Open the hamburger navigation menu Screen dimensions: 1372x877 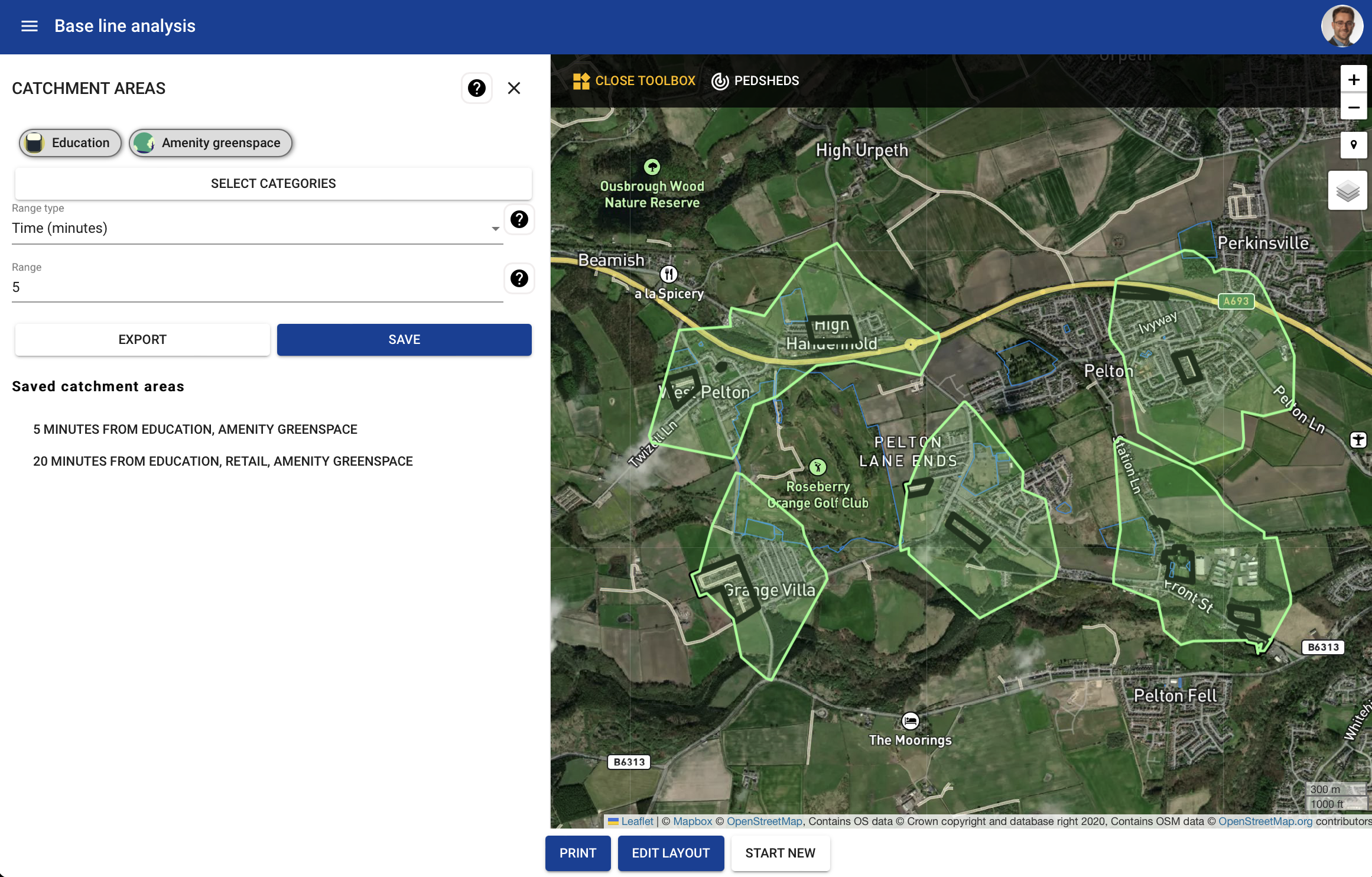tap(30, 26)
